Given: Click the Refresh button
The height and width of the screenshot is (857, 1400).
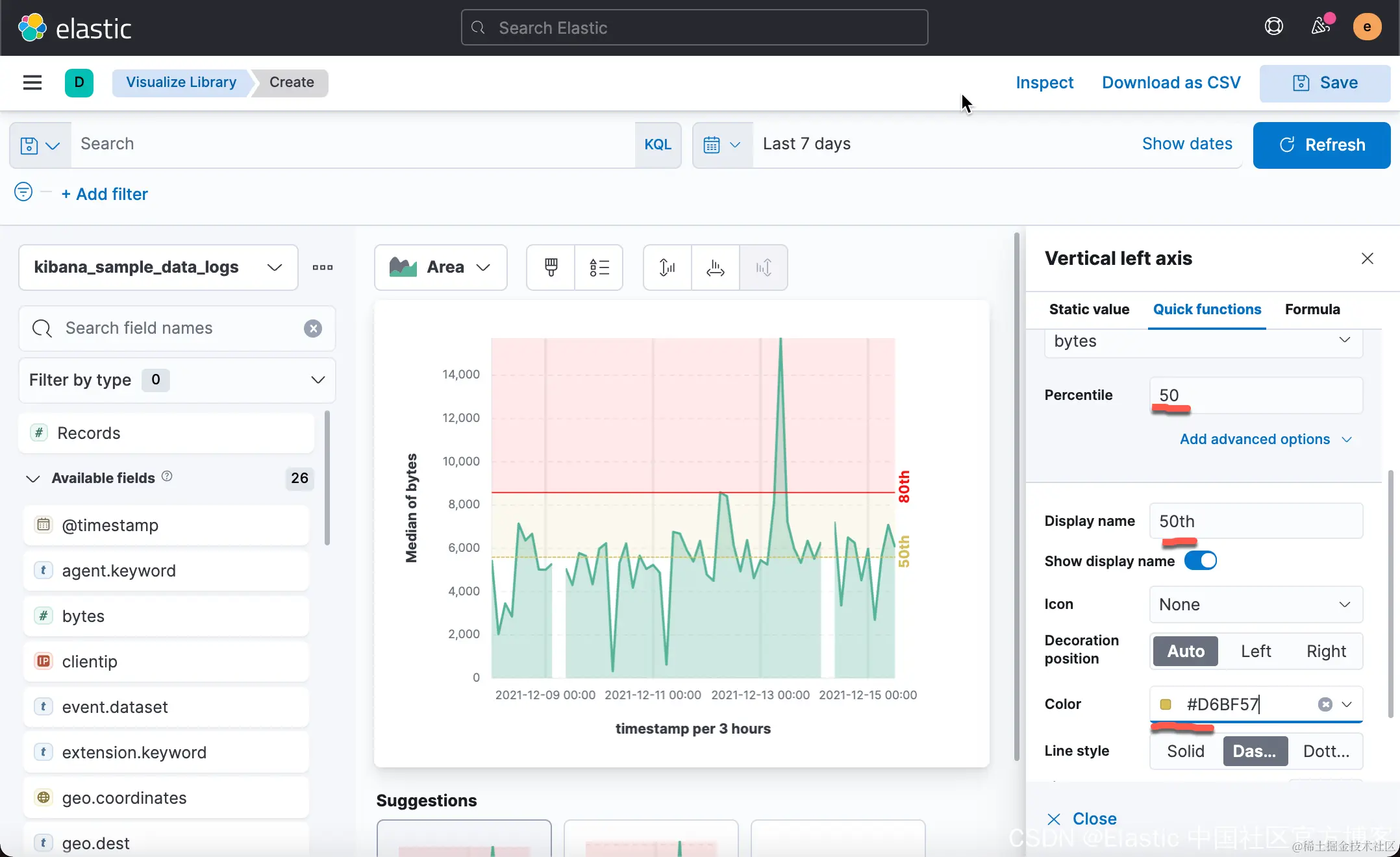Looking at the screenshot, I should (1321, 145).
